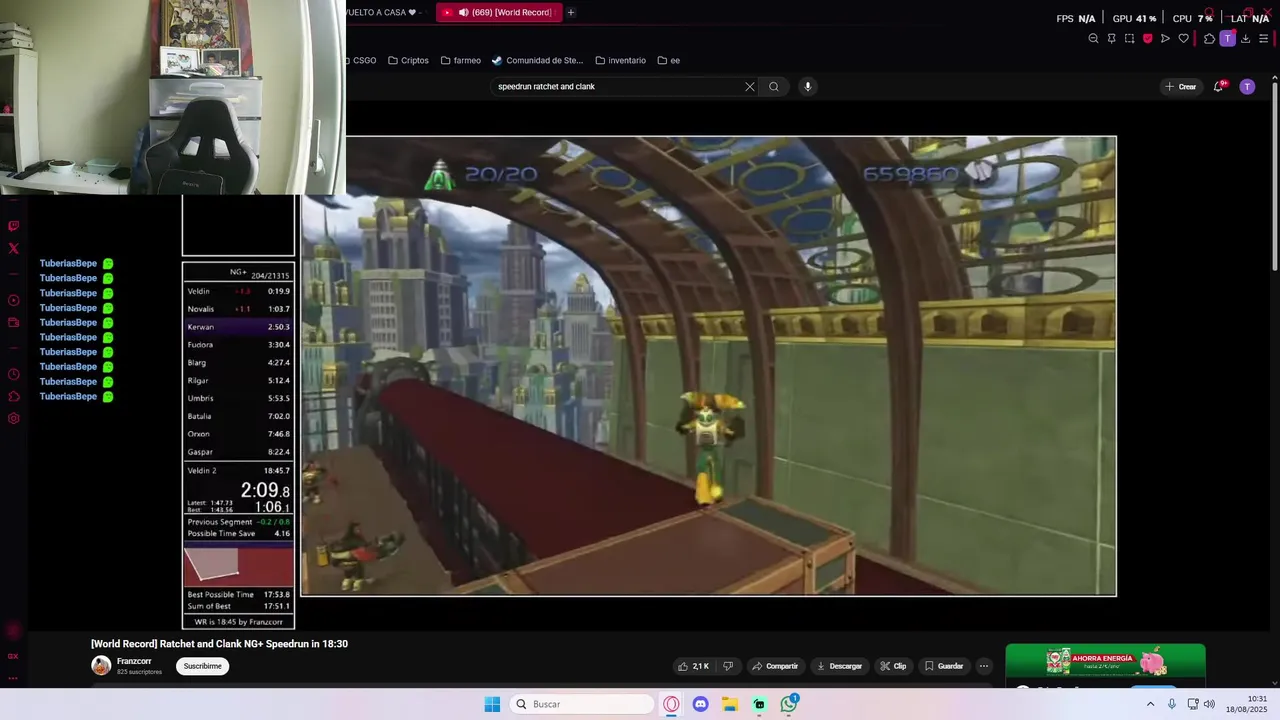Open the farmeo bookmarks folder
Screen dimensions: 1280x720
coord(460,60)
